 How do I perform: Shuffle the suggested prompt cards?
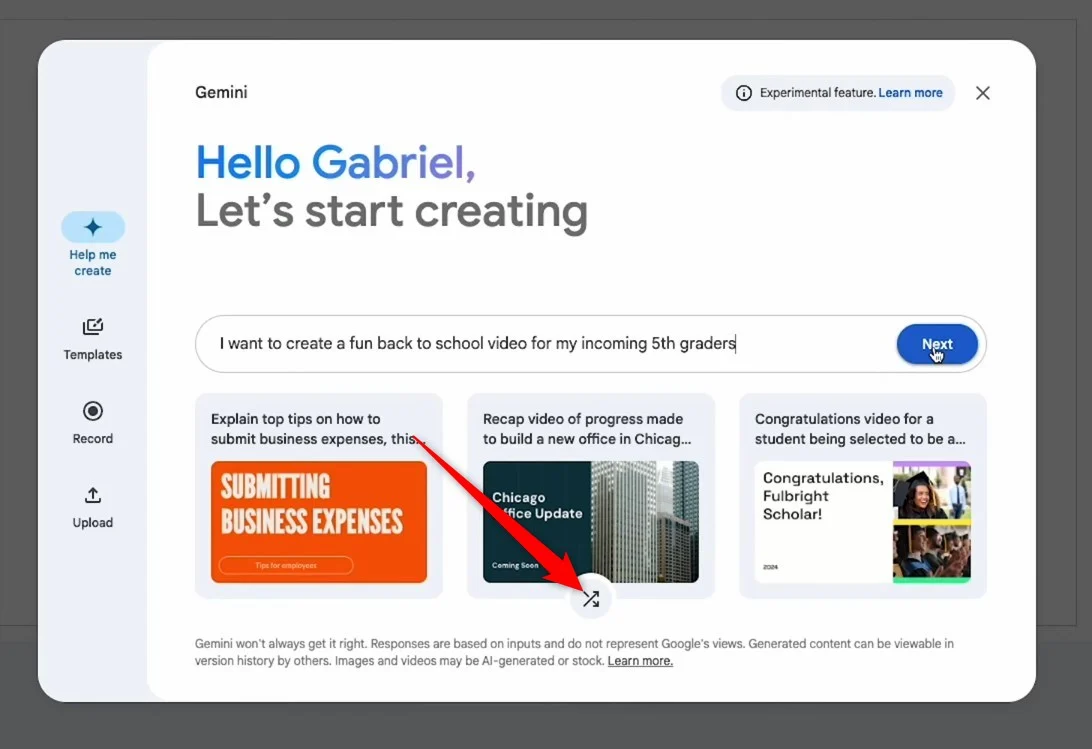pos(591,599)
